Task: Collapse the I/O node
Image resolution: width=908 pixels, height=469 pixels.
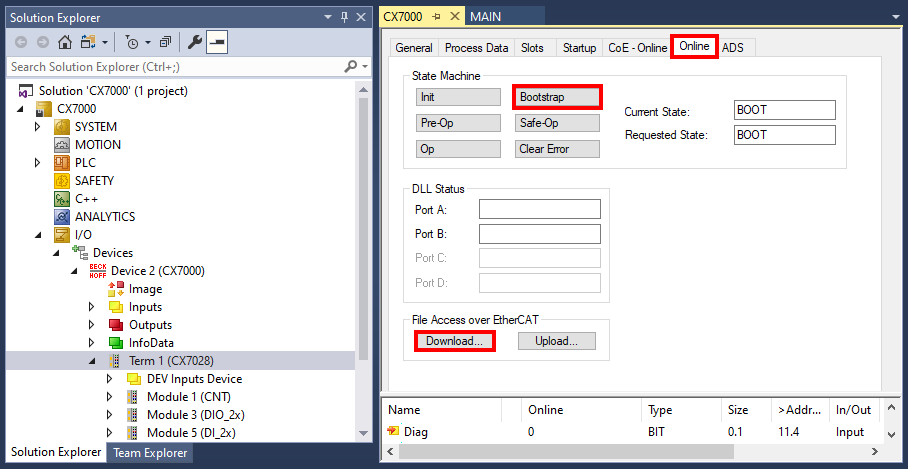Action: (x=38, y=234)
